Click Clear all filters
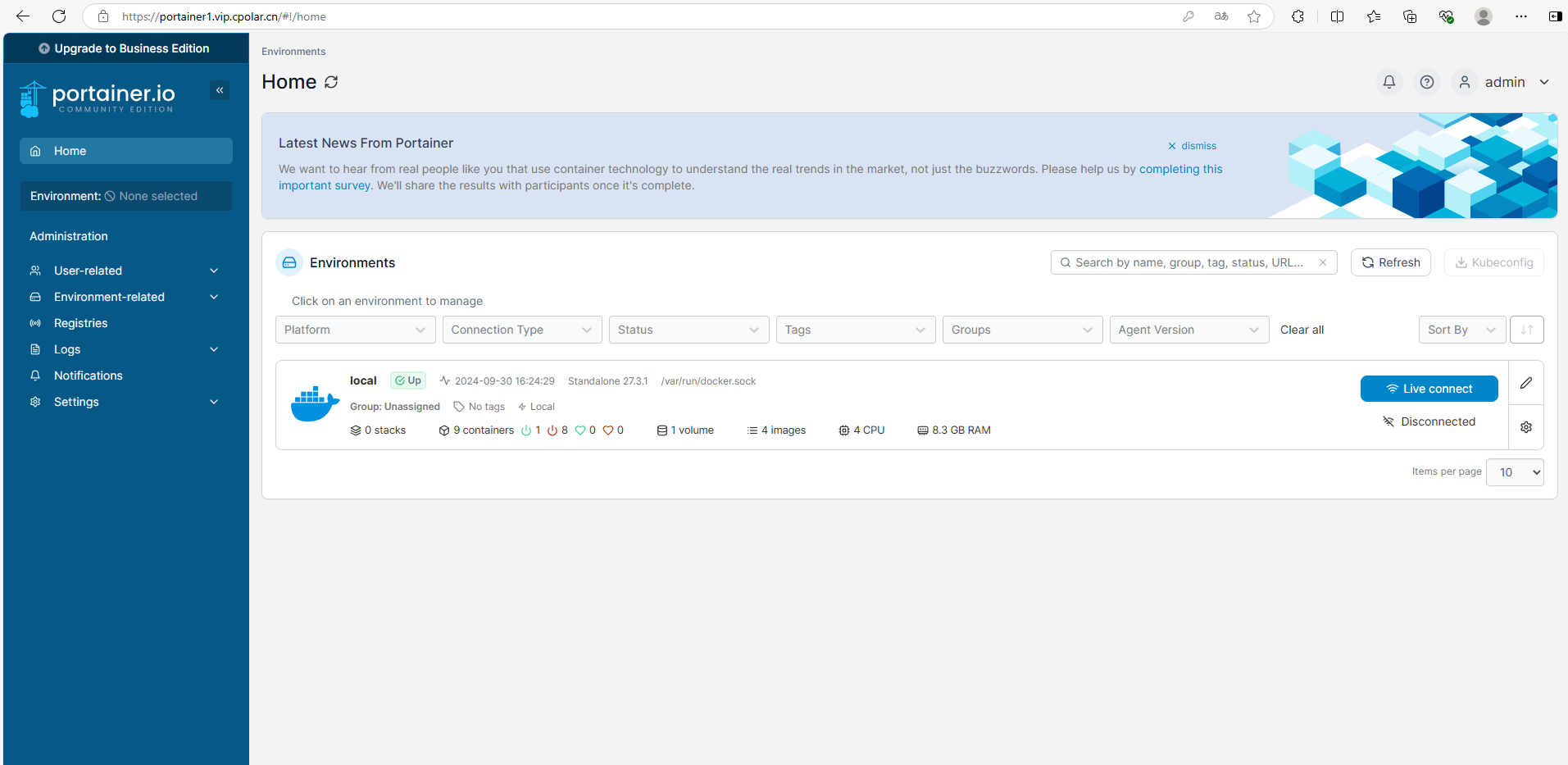The image size is (1568, 765). pos(1302,330)
